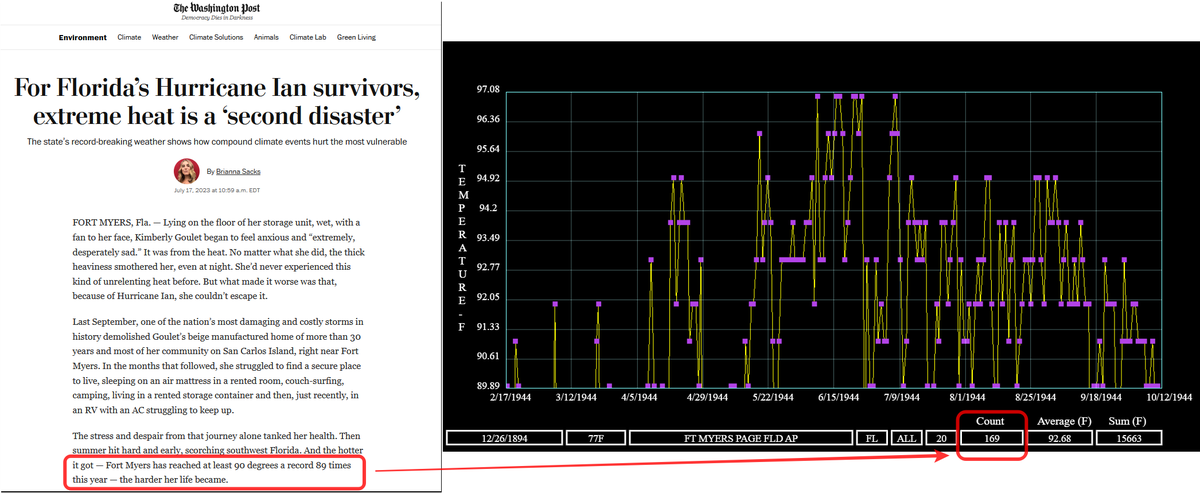Click the 92.05 y-axis label
Image resolution: width=1200 pixels, height=493 pixels.
tap(489, 298)
